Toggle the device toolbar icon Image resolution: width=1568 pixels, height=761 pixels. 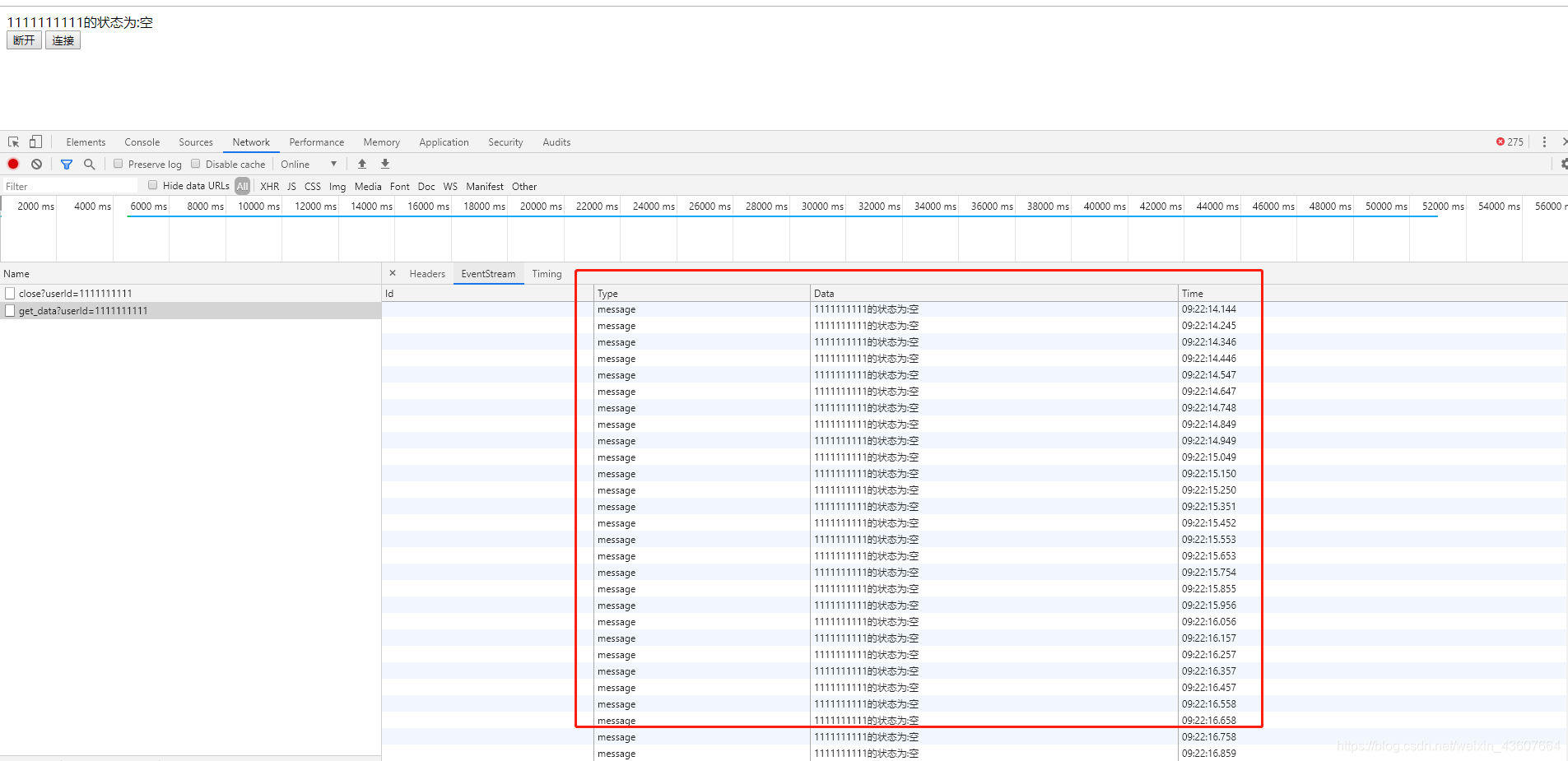click(35, 142)
